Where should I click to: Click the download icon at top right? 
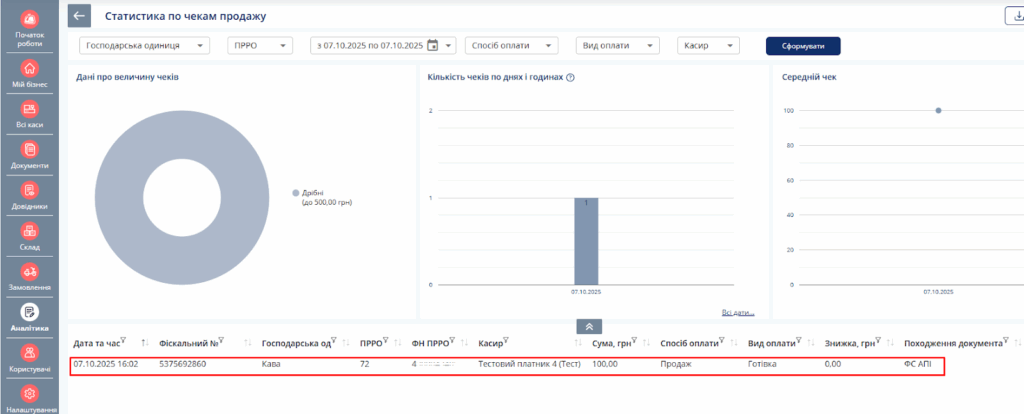click(x=1014, y=15)
